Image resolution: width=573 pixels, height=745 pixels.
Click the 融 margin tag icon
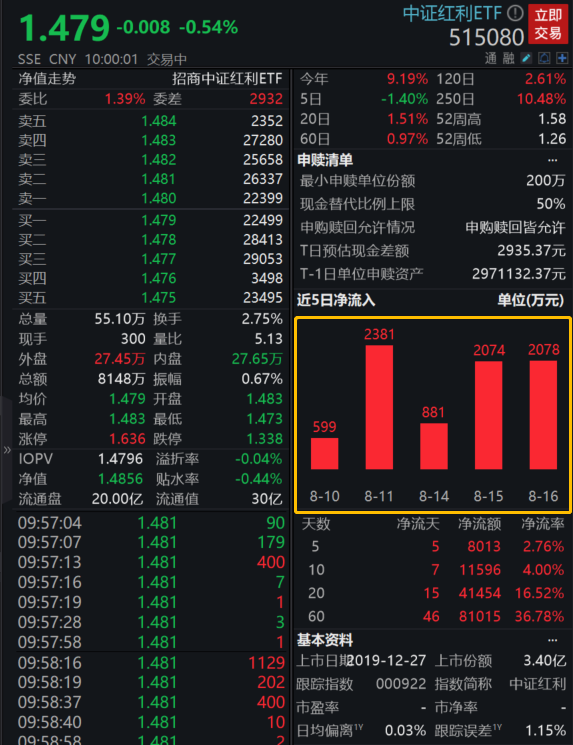(508, 58)
